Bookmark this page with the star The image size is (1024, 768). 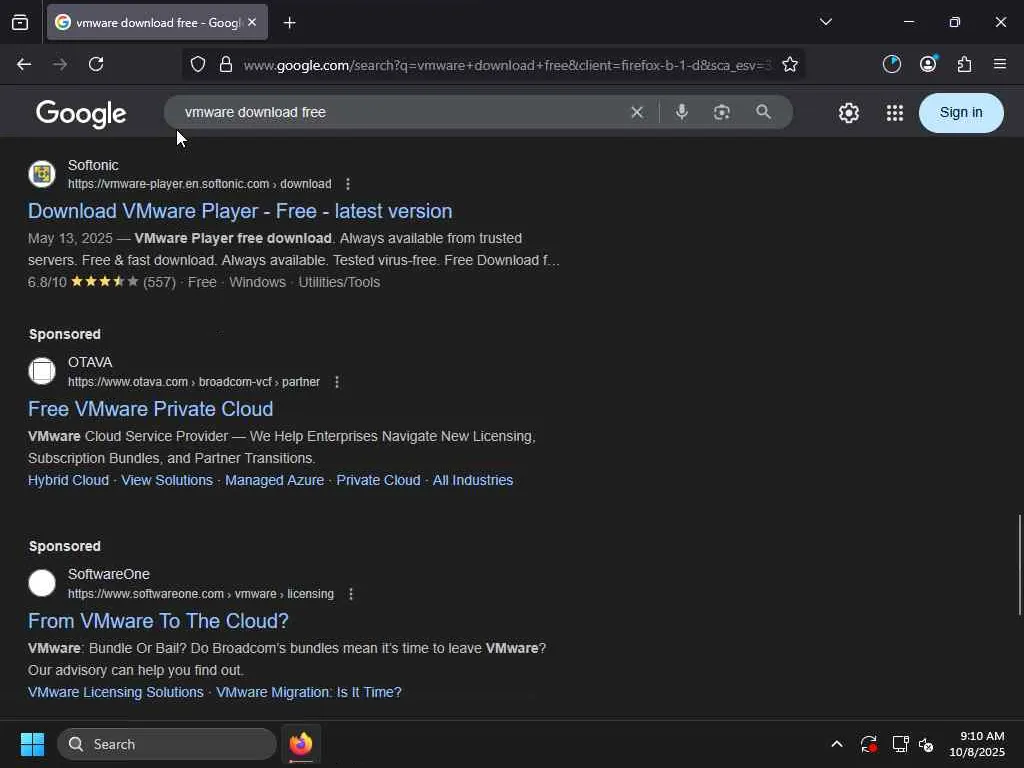coord(790,64)
